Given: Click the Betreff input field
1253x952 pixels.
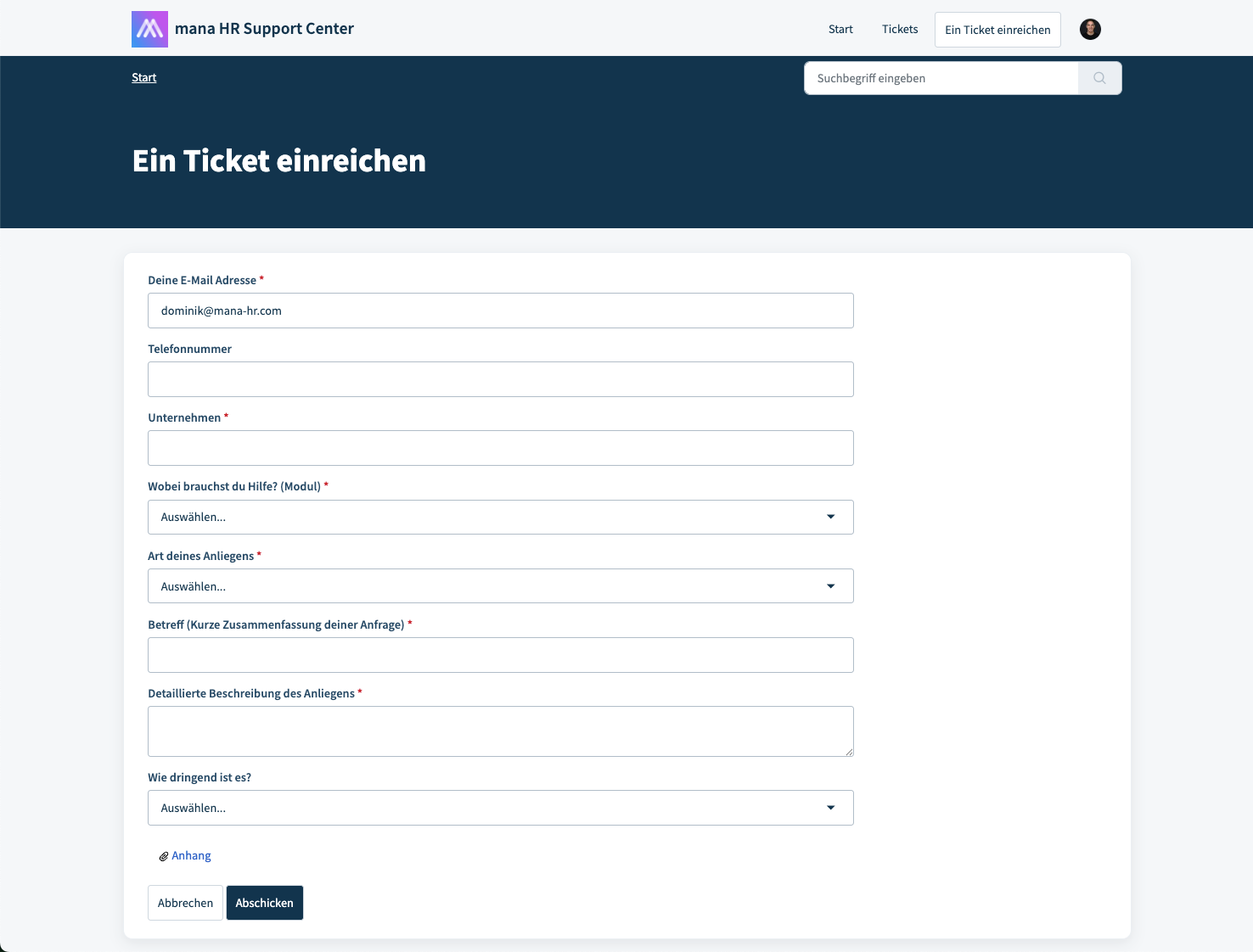Looking at the screenshot, I should tap(501, 655).
